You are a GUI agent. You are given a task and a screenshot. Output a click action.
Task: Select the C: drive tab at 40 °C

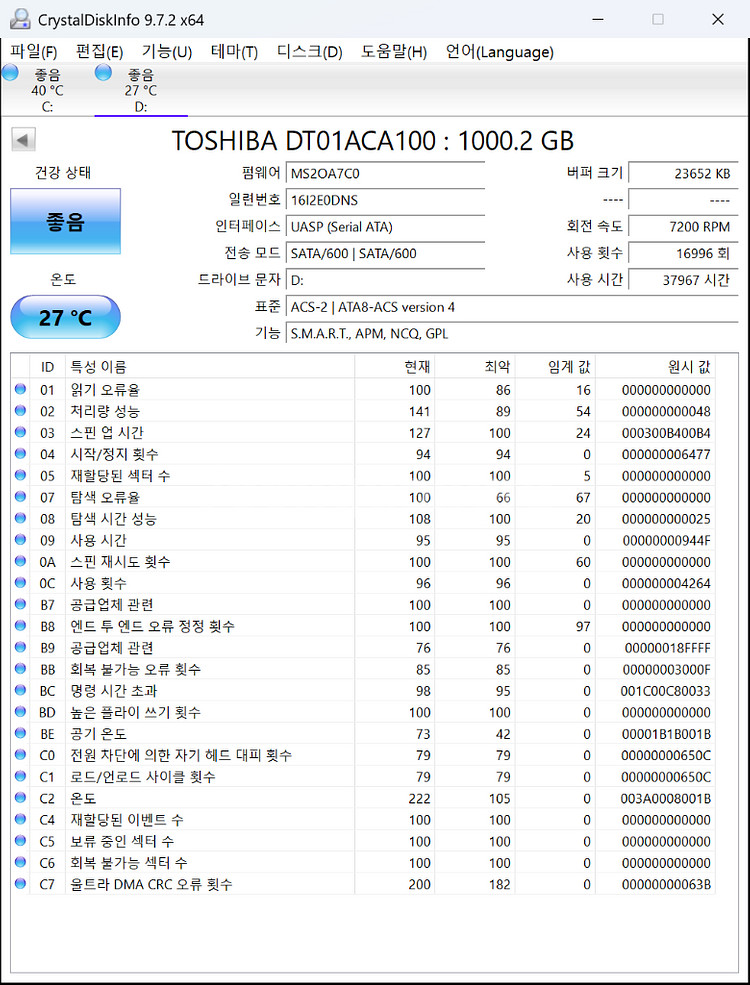coord(47,90)
